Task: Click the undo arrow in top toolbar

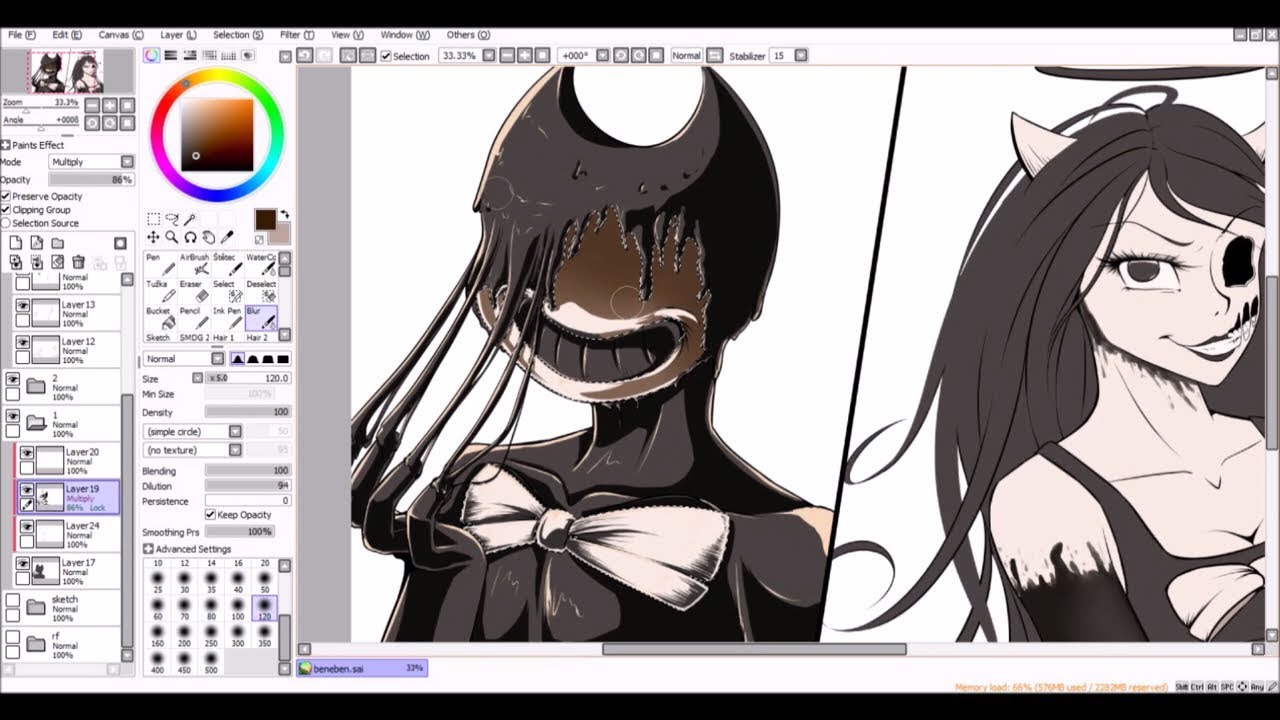Action: tap(305, 56)
